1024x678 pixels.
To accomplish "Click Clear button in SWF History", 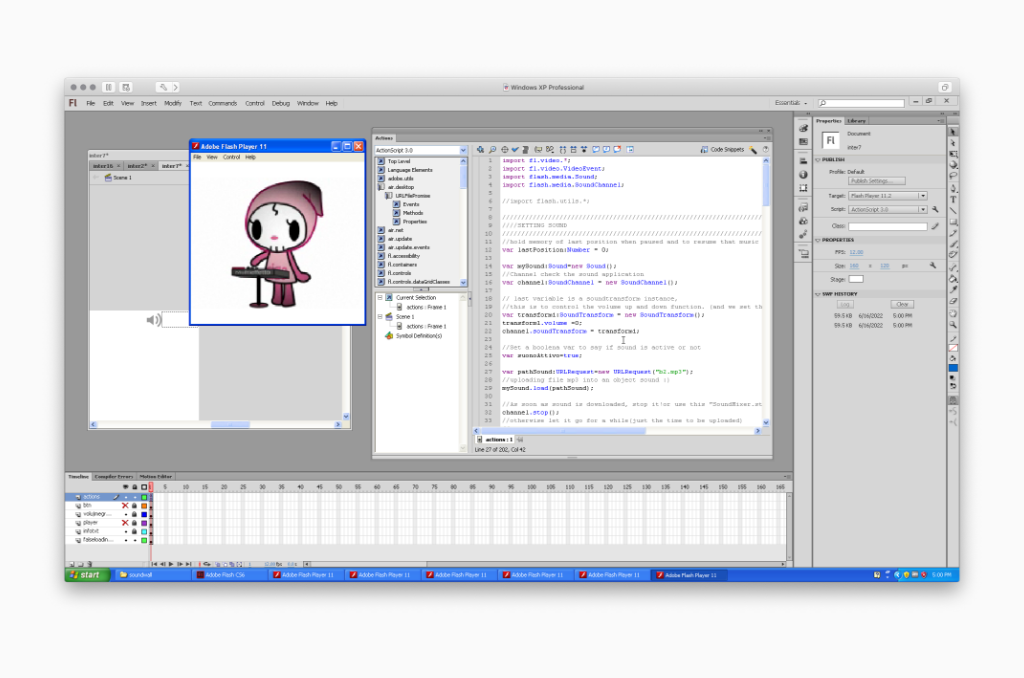I will coord(902,304).
